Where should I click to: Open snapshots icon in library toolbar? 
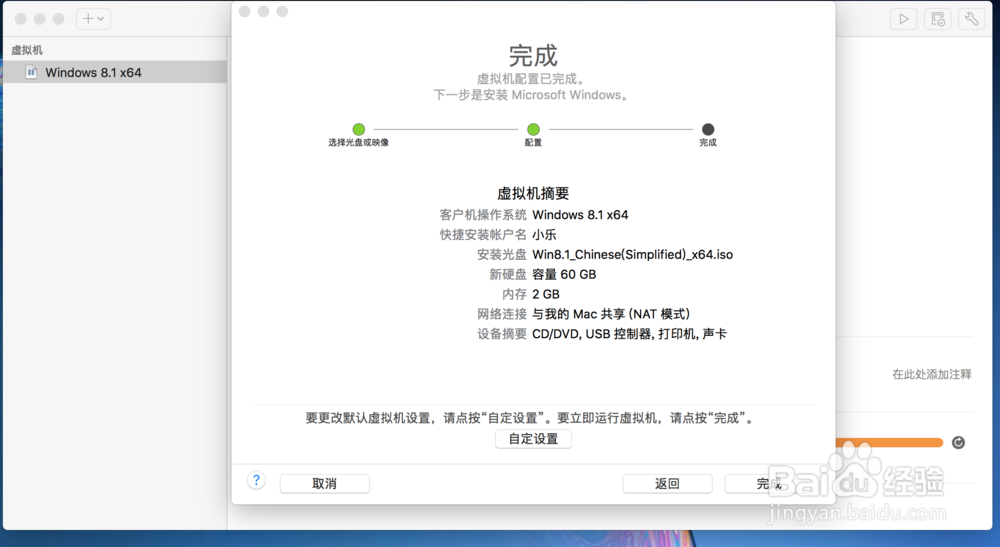938,19
